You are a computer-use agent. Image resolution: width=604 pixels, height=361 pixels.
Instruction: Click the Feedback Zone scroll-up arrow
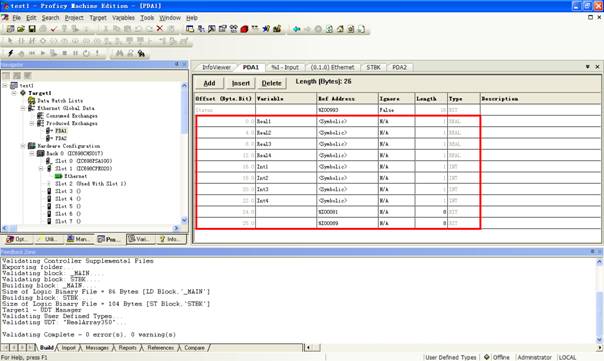[599, 262]
